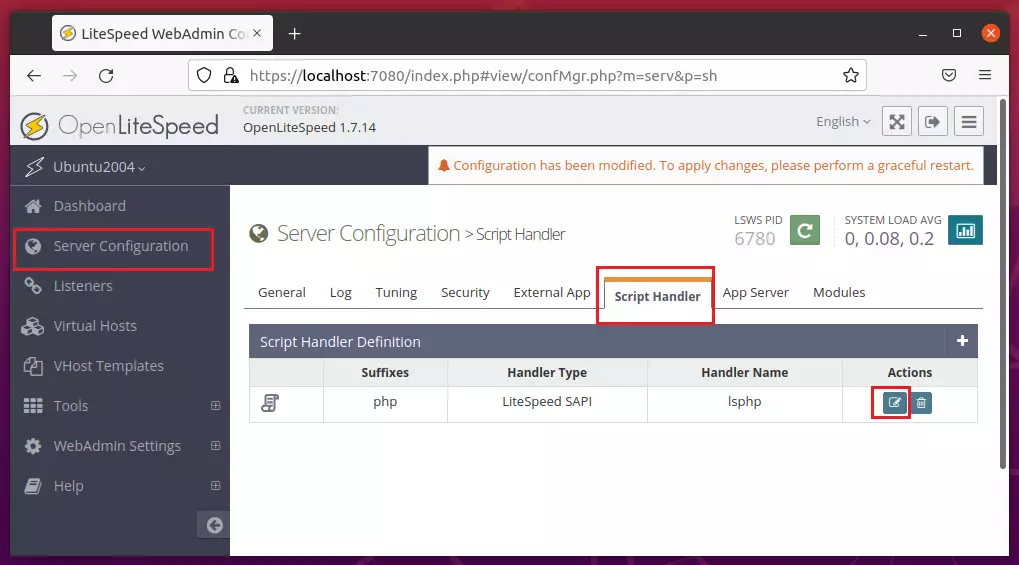Switch to the App Server tab
The width and height of the screenshot is (1019, 565).
[x=756, y=293]
